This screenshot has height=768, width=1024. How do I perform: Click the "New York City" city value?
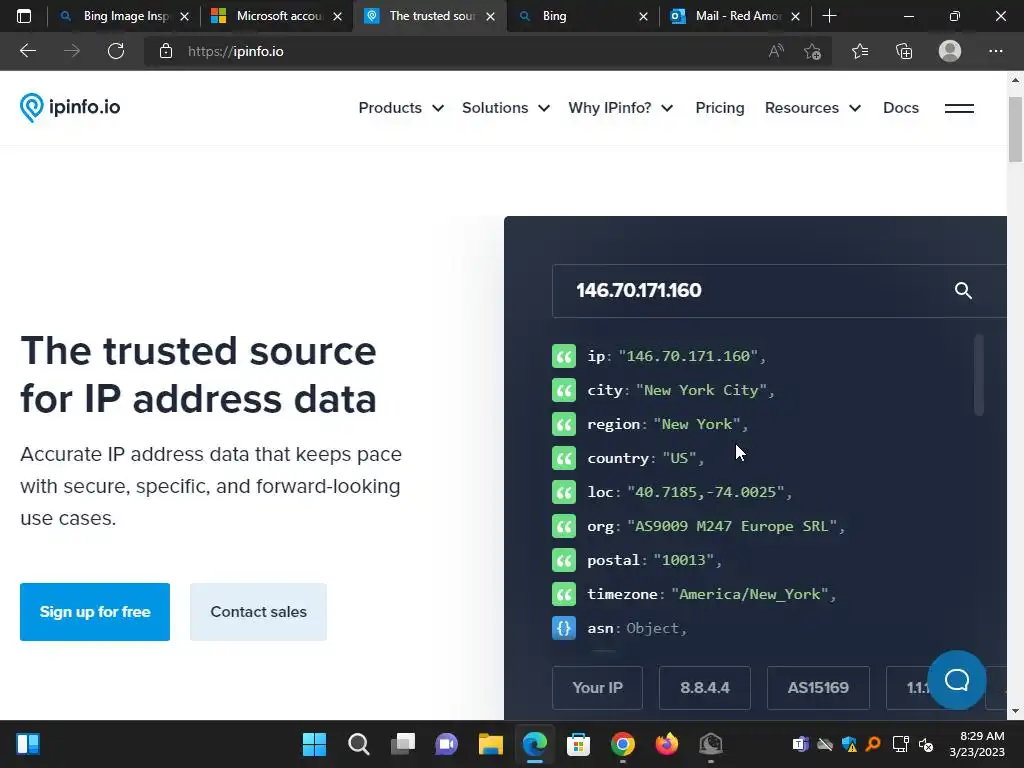701,391
